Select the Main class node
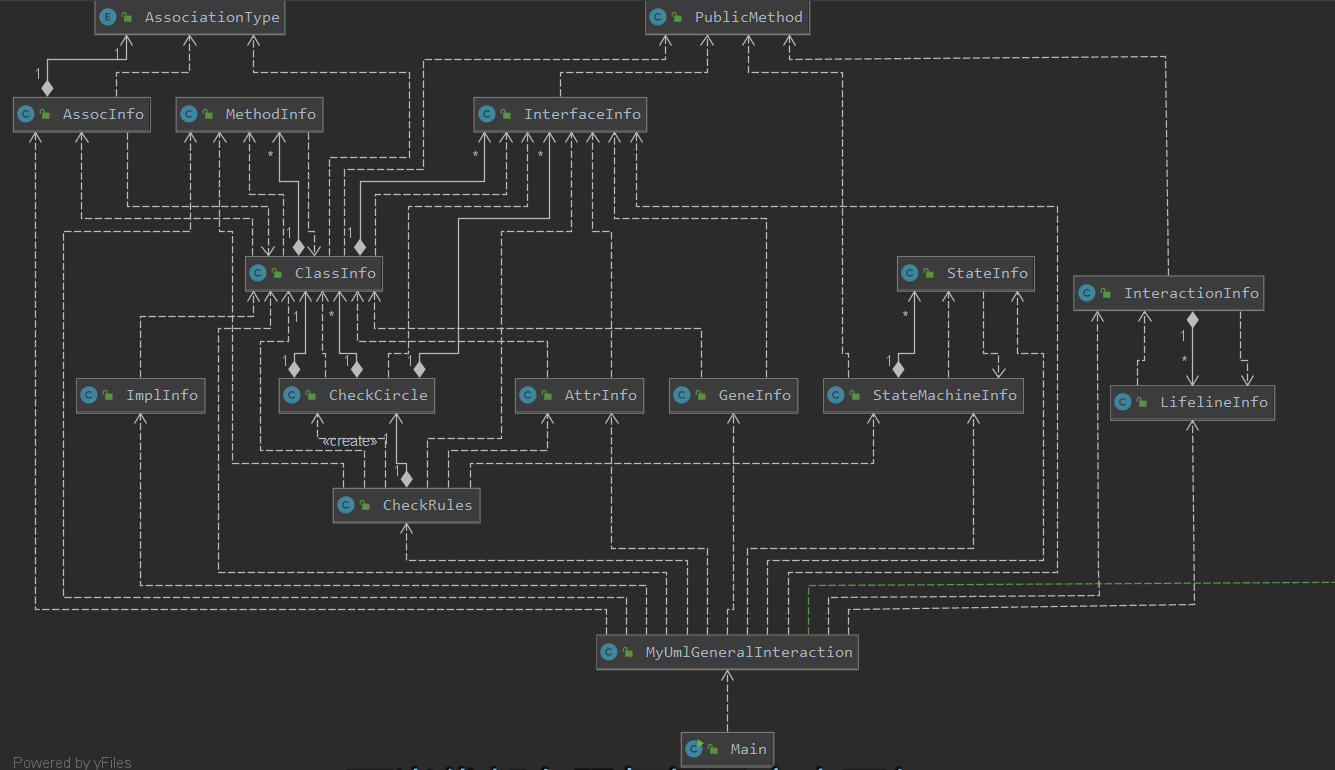This screenshot has height=770, width=1335. click(728, 749)
